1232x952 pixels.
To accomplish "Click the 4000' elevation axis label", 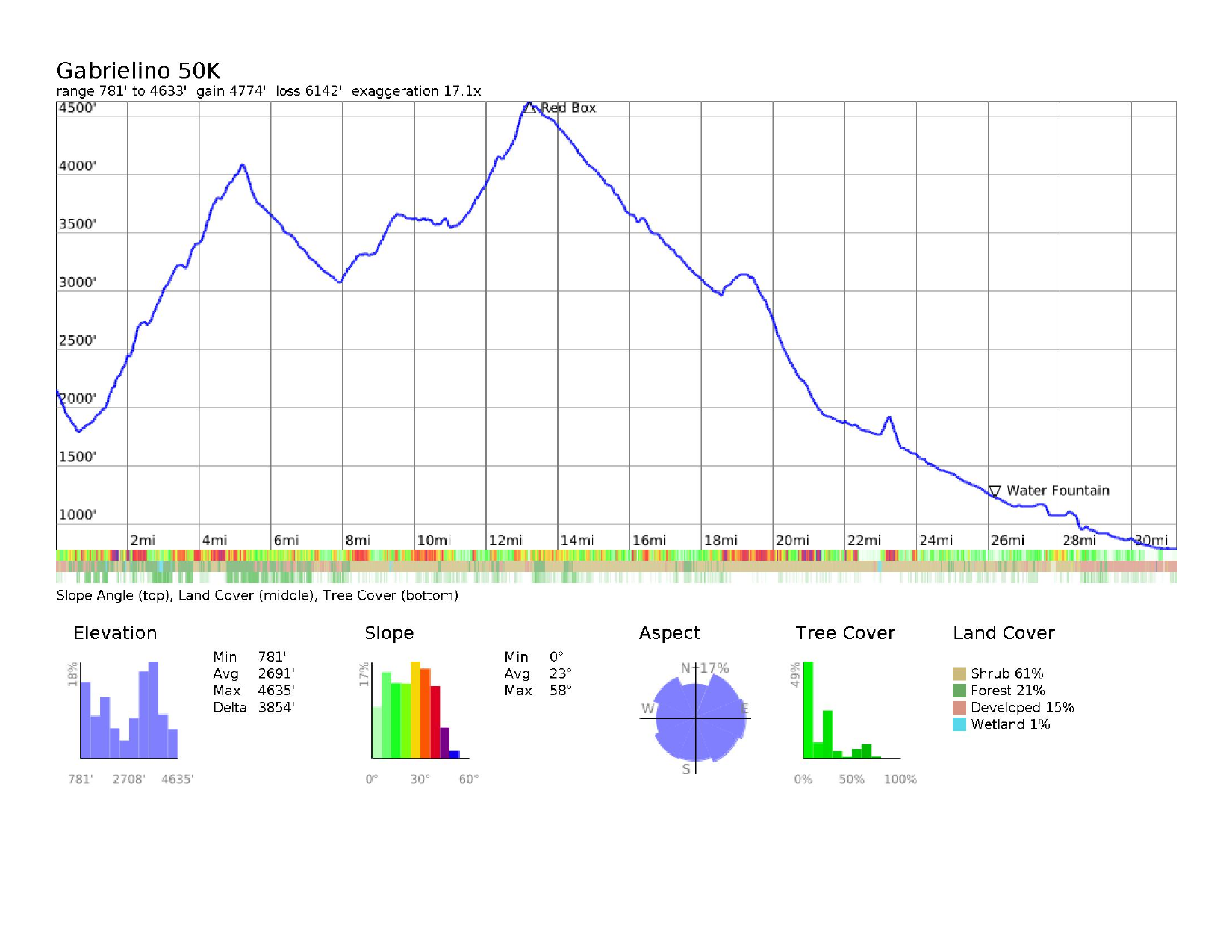I will tap(78, 166).
